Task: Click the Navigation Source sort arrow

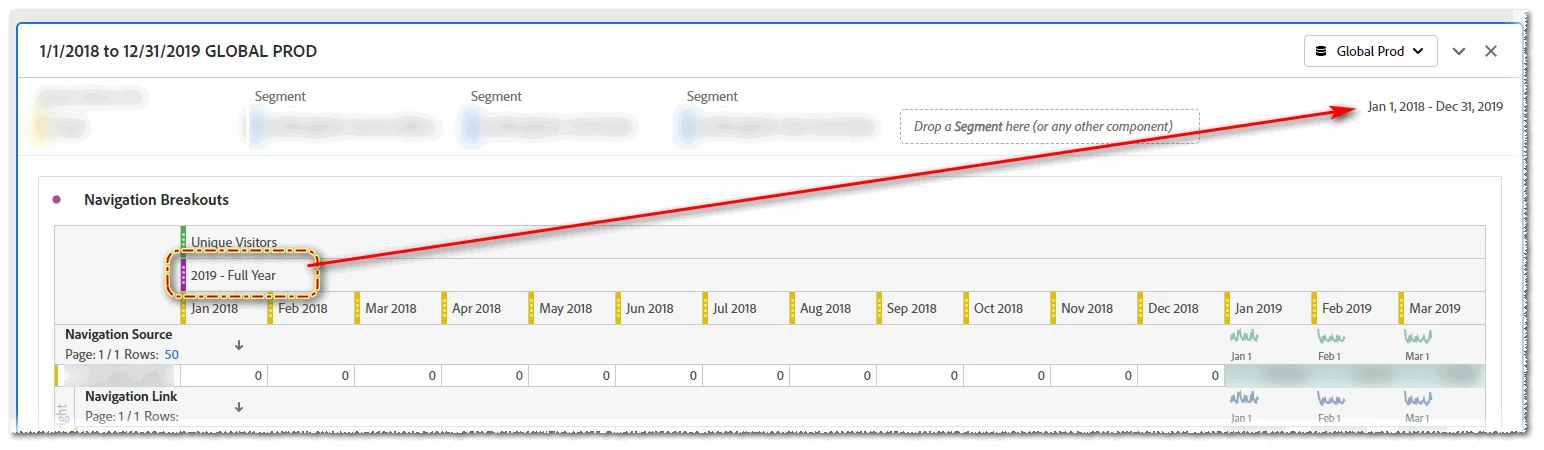Action: point(239,345)
